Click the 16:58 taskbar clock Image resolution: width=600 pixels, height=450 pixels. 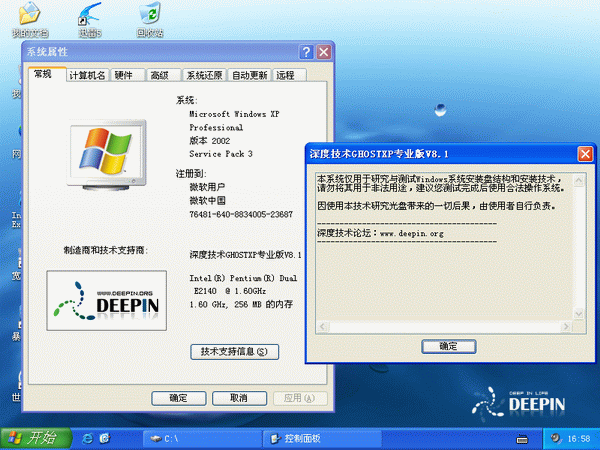point(579,439)
